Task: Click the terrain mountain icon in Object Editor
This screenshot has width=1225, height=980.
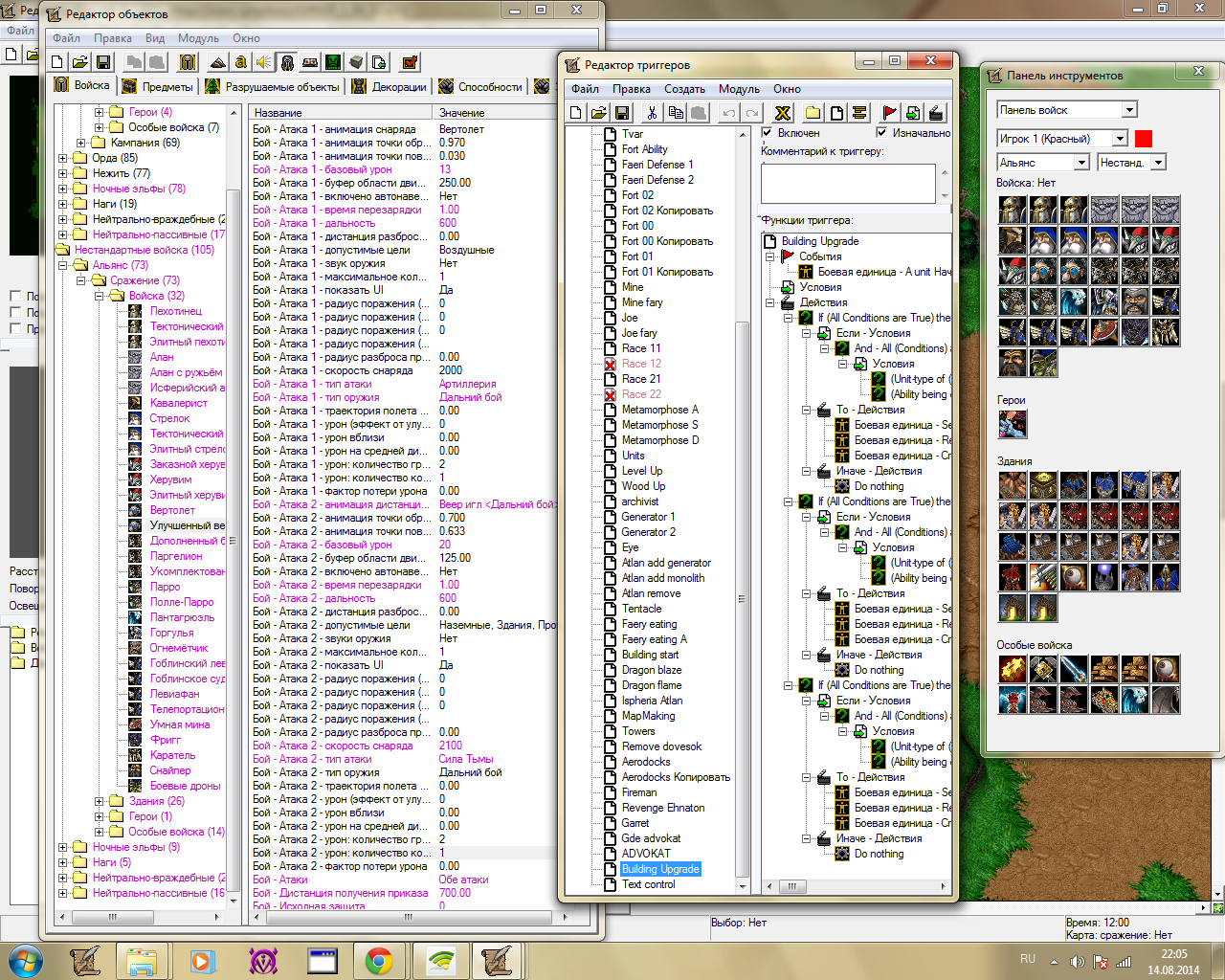Action: (217, 62)
